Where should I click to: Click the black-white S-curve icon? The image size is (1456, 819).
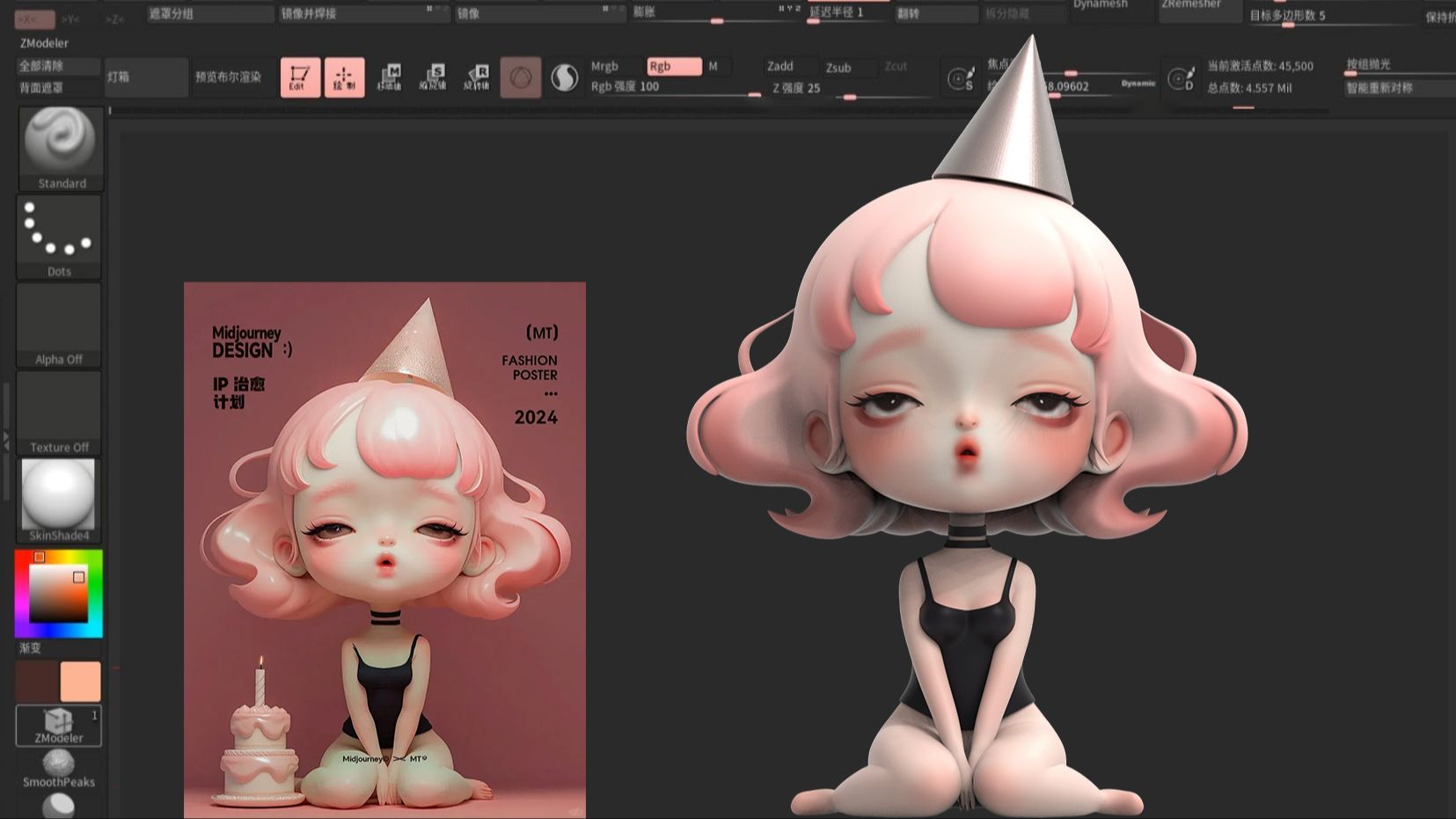click(x=564, y=77)
